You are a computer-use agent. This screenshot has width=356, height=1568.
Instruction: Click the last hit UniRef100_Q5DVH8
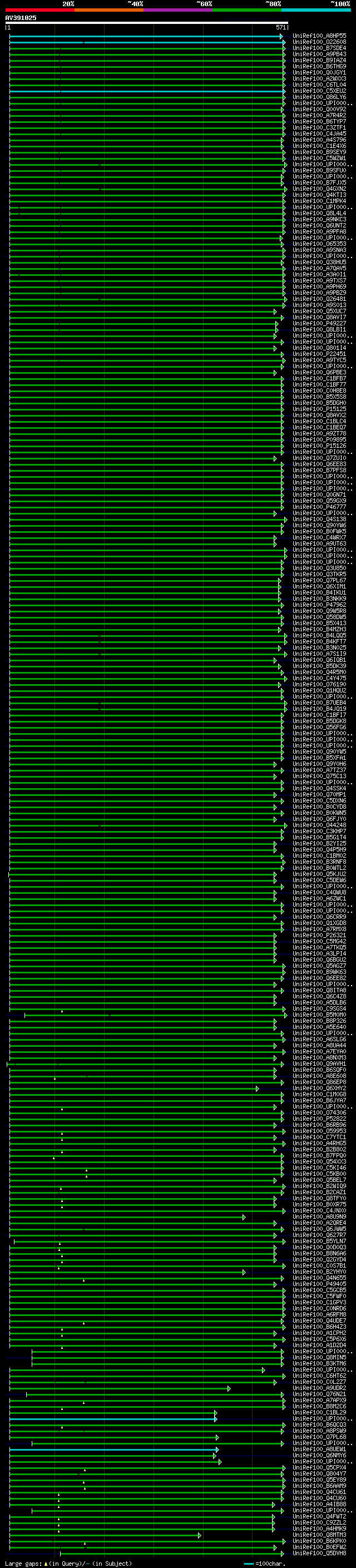coord(319,1553)
